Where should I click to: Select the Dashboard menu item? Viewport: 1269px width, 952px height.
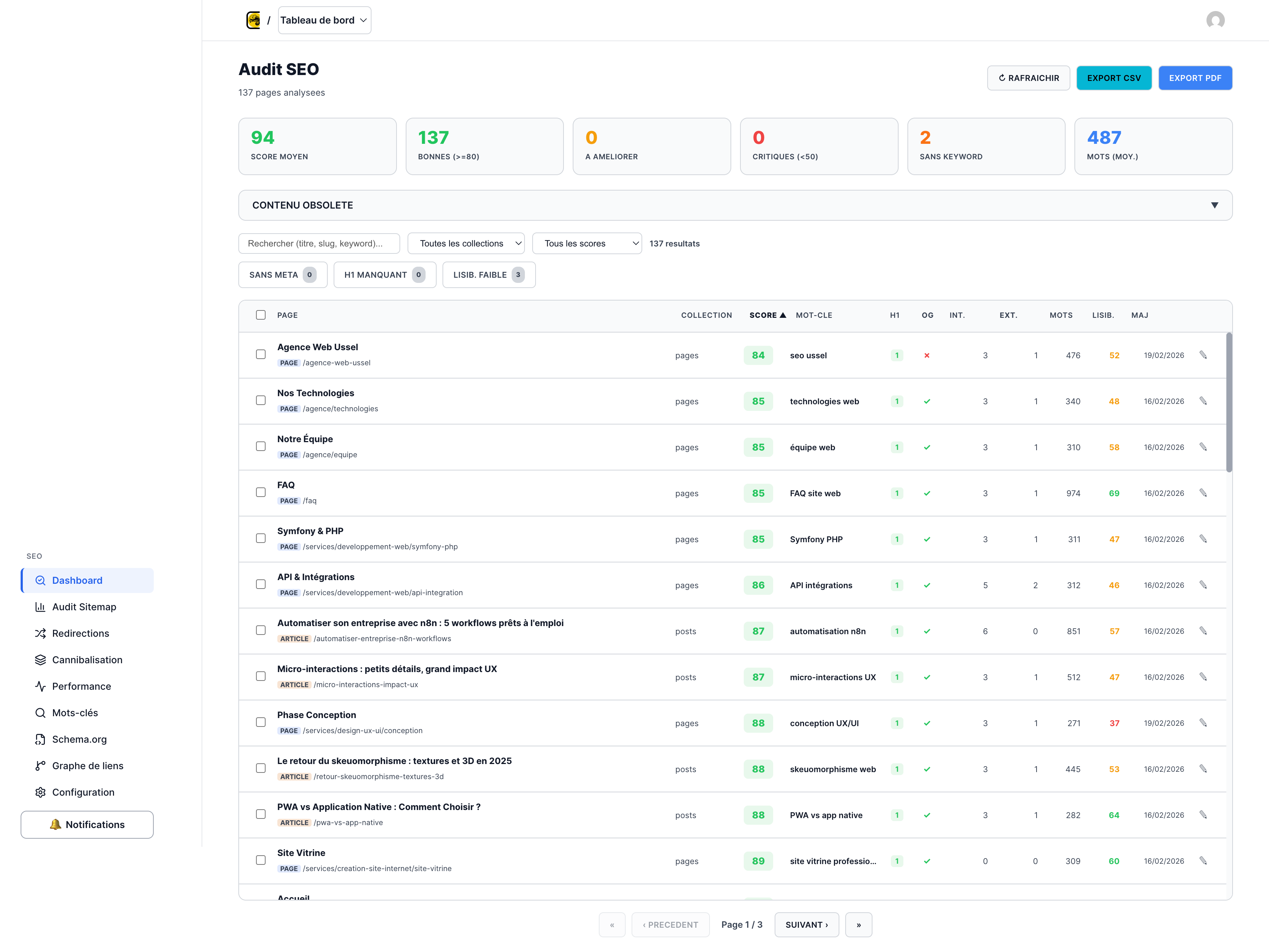[77, 580]
